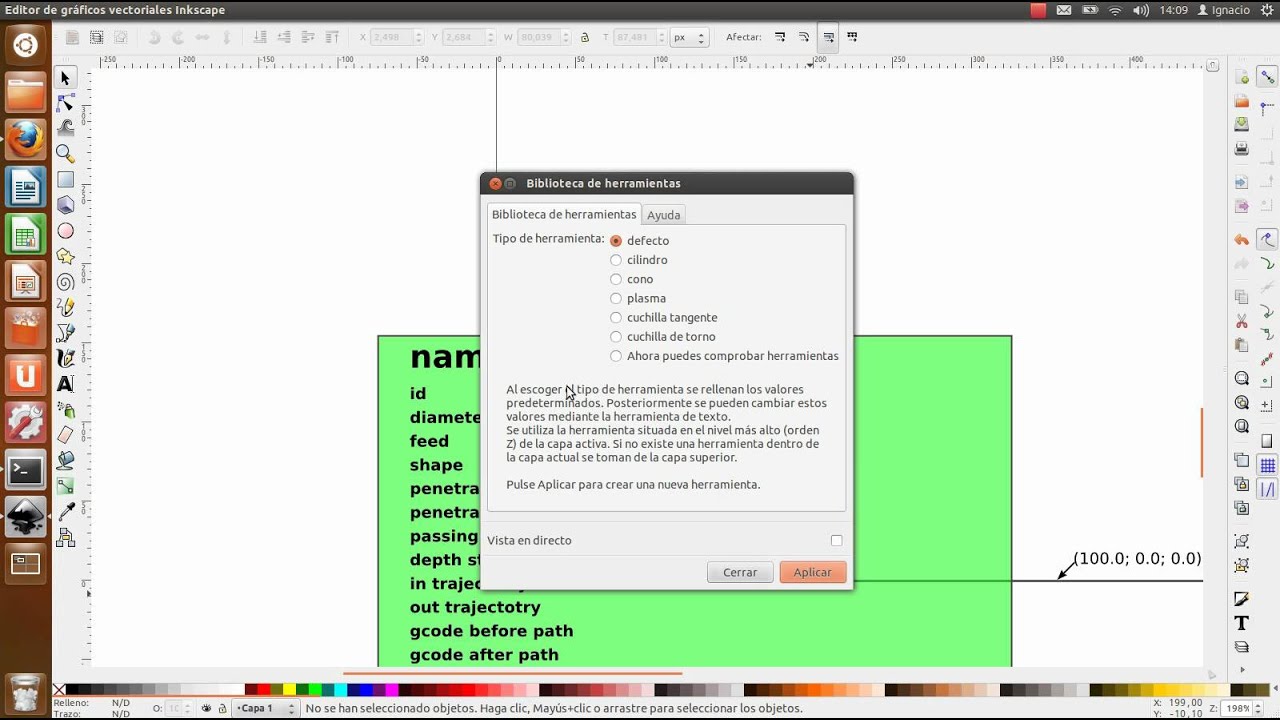Open Firefox from the launcher

pyautogui.click(x=25, y=139)
